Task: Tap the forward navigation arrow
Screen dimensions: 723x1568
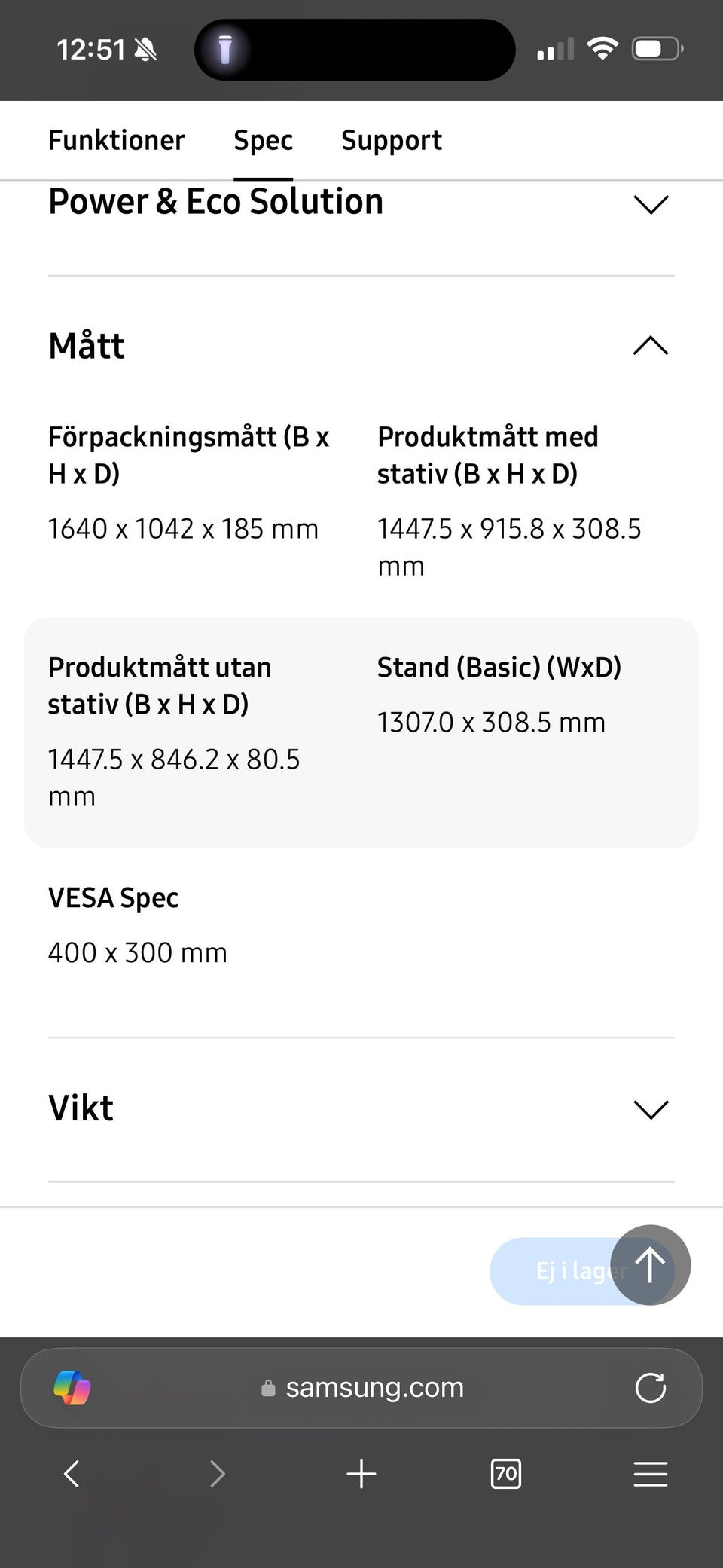Action: [x=217, y=1474]
